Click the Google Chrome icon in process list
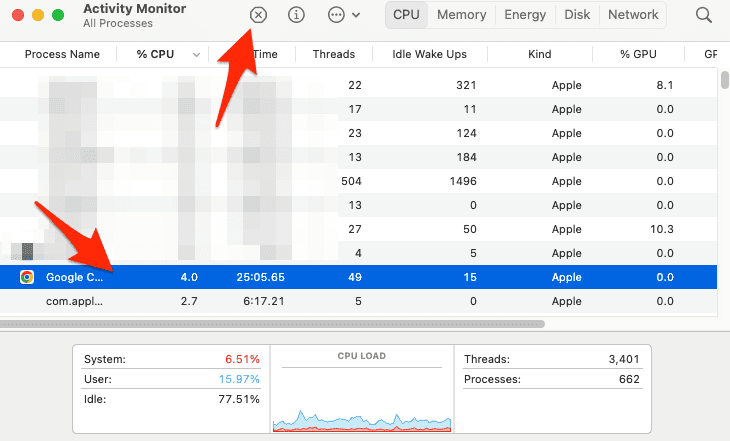Screen dimensions: 730x441 [27, 277]
